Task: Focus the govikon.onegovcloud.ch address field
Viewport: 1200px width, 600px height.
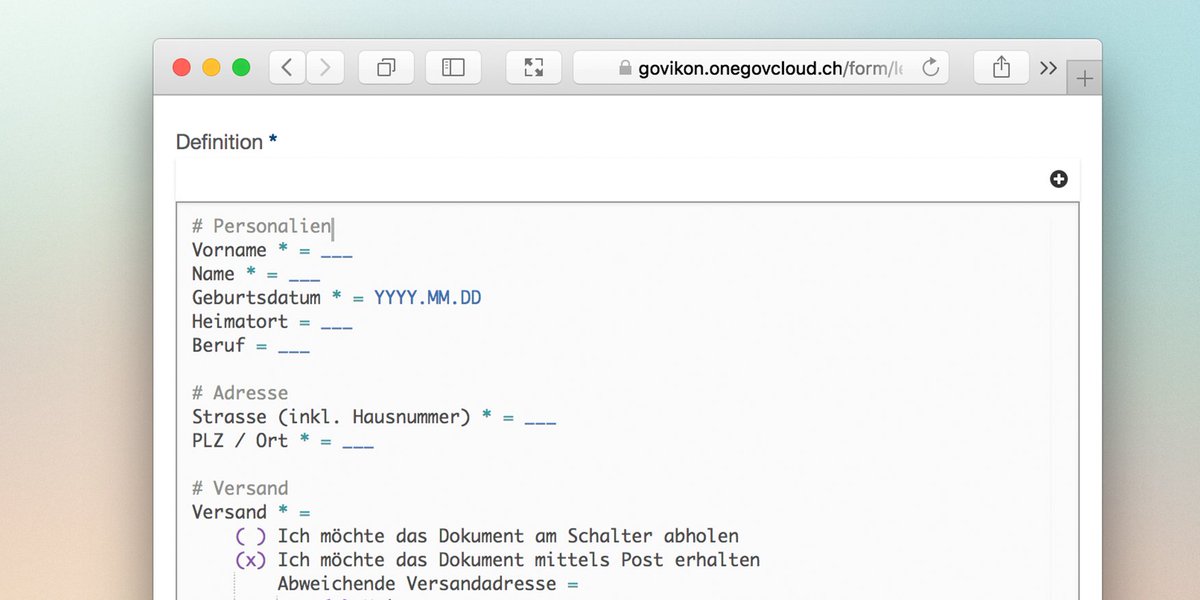Action: tap(761, 67)
